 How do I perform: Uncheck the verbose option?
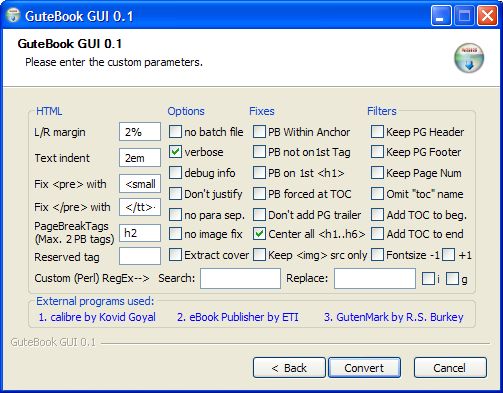[175, 152]
